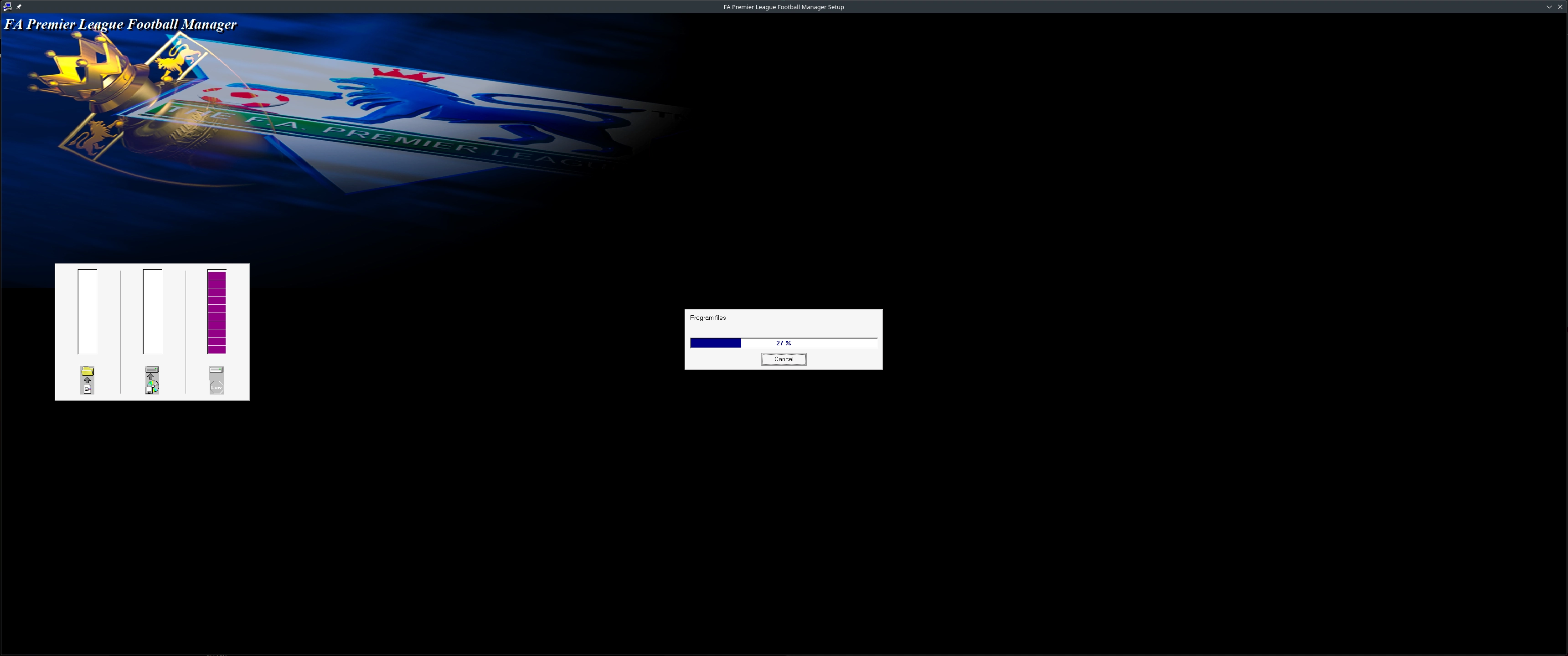Viewport: 1568px width, 656px height.
Task: Click the empty file copy progress gauge
Action: pos(87,312)
